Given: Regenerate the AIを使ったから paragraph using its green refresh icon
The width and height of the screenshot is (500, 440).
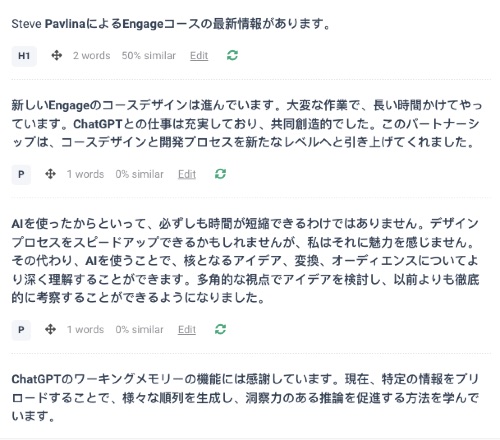Looking at the screenshot, I should coord(220,329).
